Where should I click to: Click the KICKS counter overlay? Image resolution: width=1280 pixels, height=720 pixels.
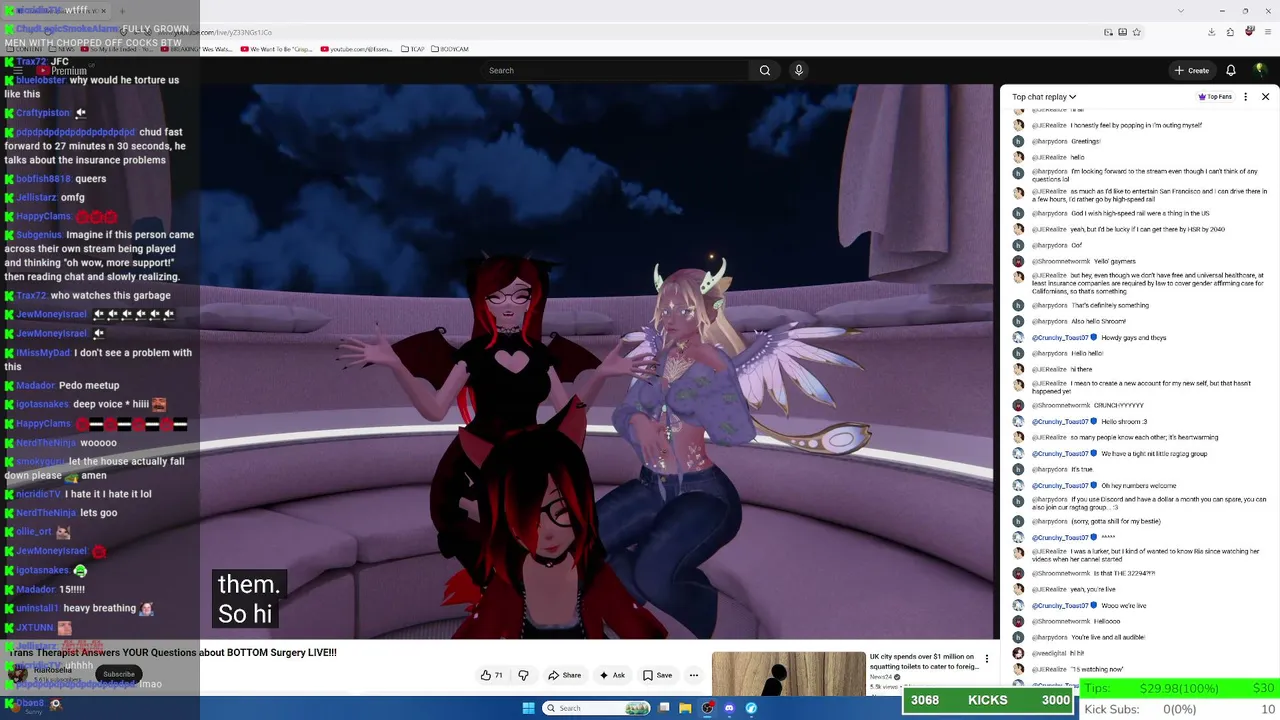point(988,700)
